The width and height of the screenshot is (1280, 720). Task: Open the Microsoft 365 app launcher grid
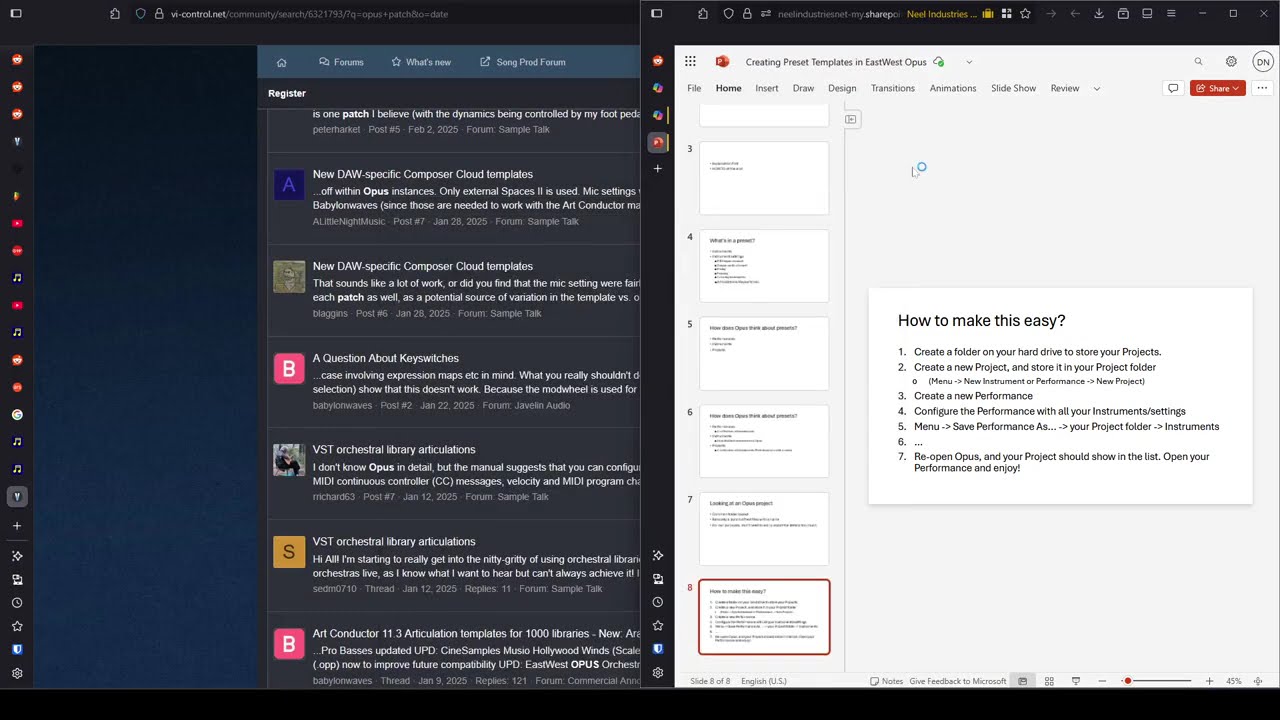pyautogui.click(x=690, y=62)
